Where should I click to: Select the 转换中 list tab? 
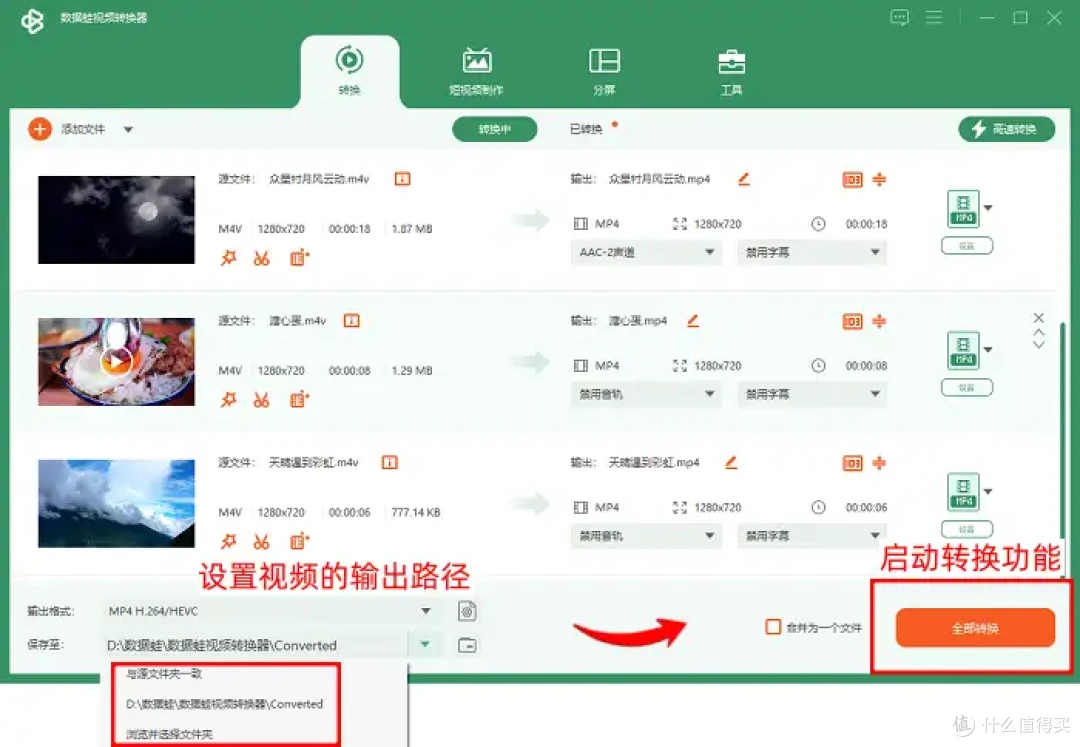tap(495, 129)
